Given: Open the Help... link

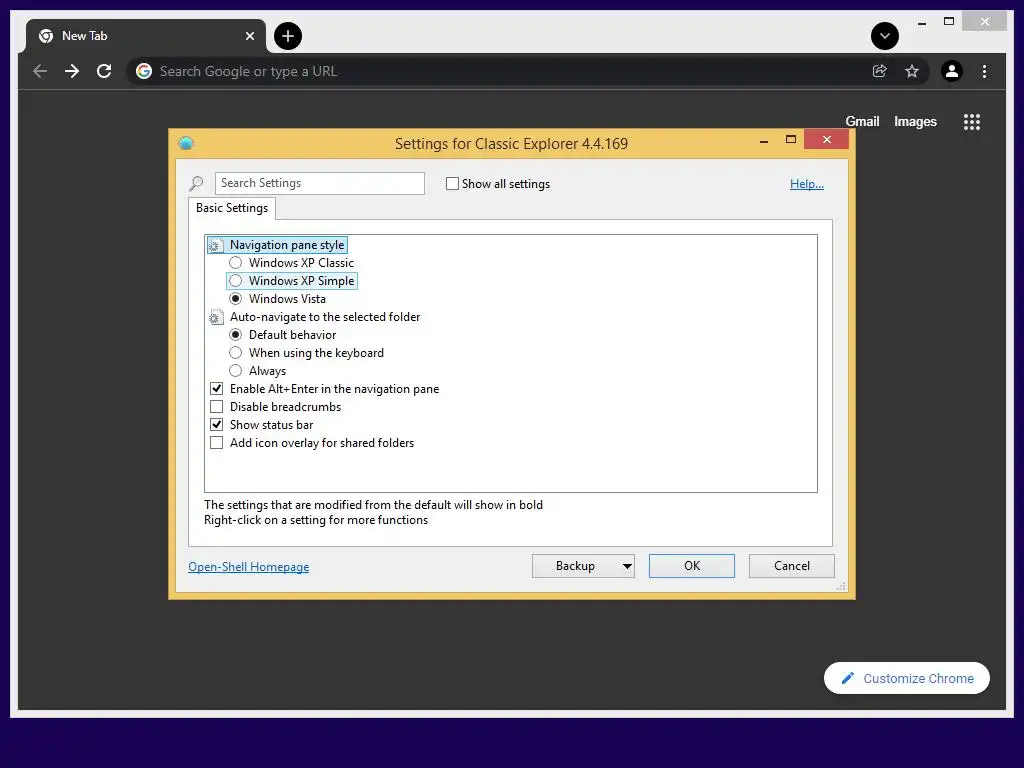Looking at the screenshot, I should tap(807, 184).
